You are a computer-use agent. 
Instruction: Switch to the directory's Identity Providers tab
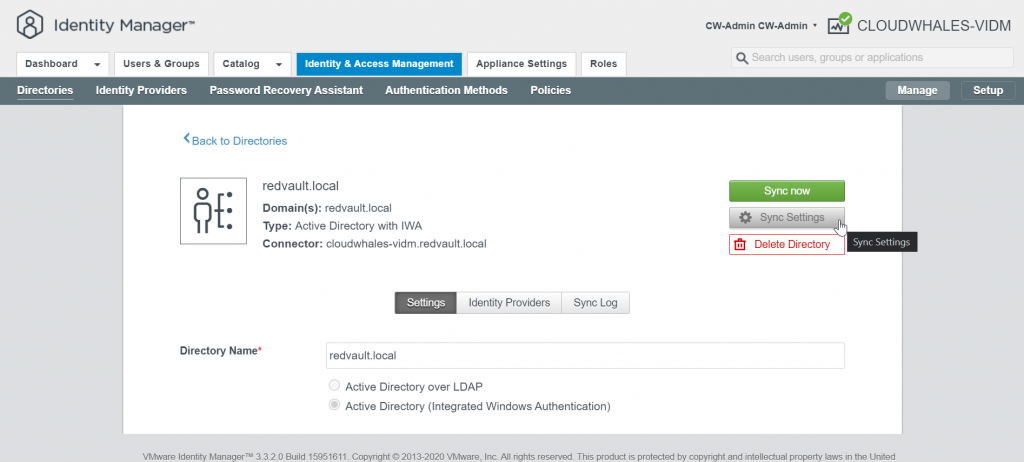(x=509, y=303)
